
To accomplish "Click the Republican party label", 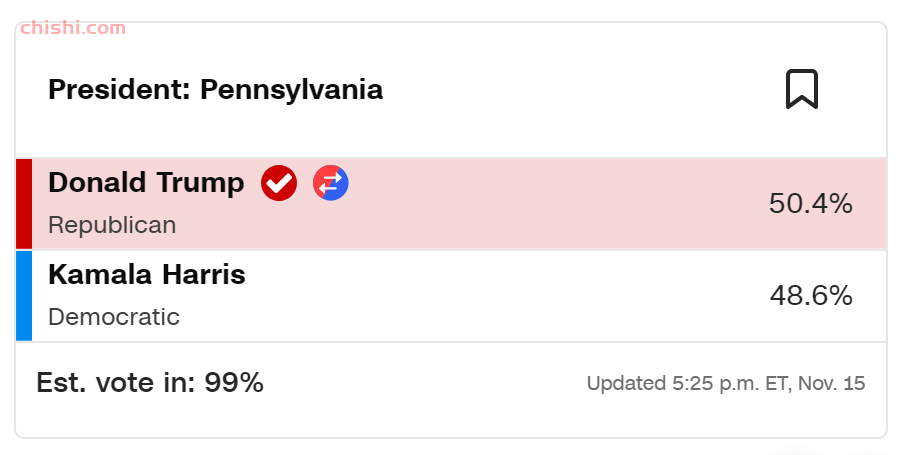I will click(112, 225).
